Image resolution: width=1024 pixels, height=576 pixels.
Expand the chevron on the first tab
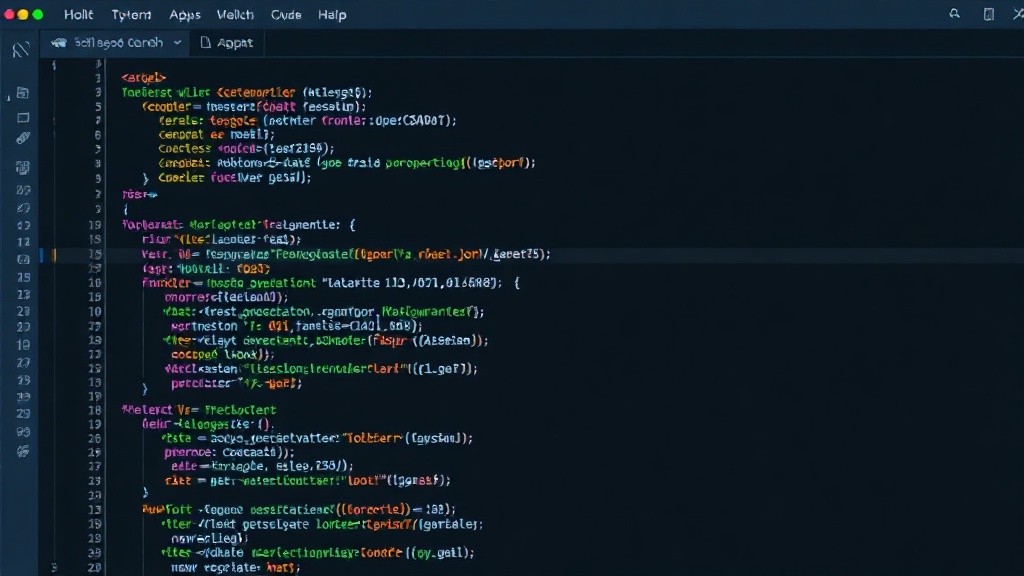[177, 43]
